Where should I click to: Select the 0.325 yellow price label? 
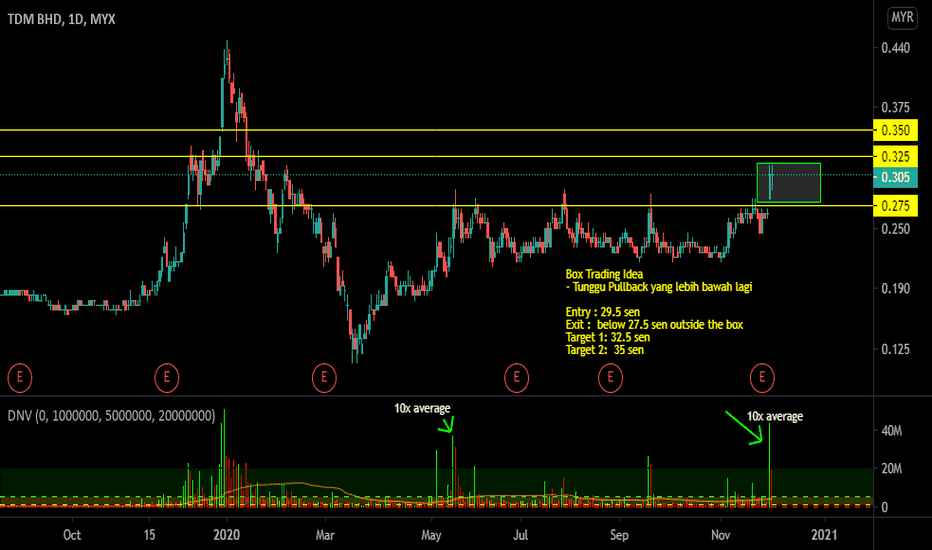click(x=895, y=157)
